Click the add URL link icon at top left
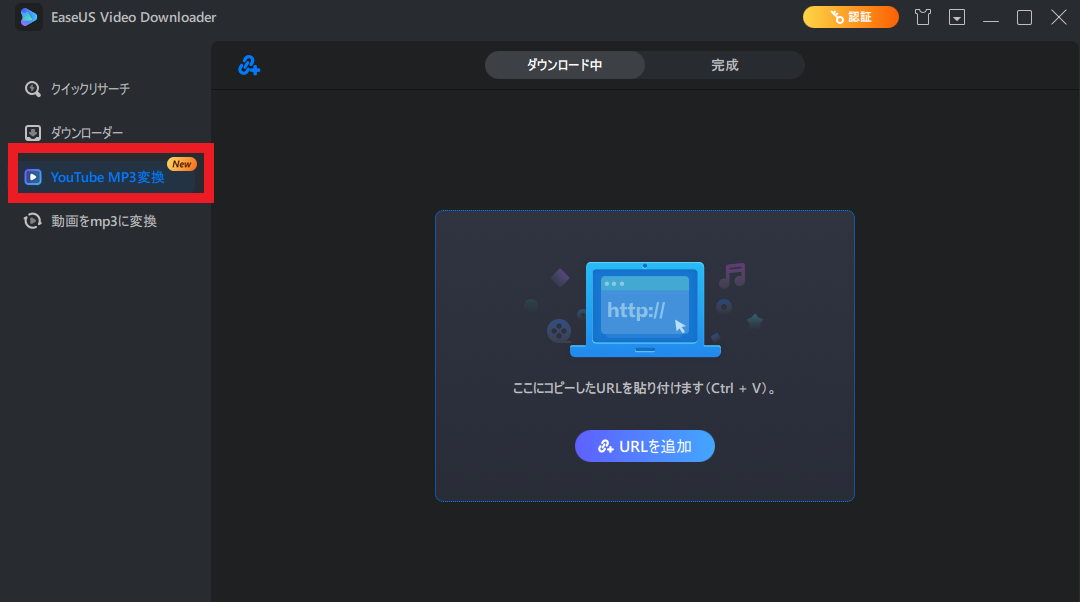This screenshot has width=1080, height=602. pos(249,65)
